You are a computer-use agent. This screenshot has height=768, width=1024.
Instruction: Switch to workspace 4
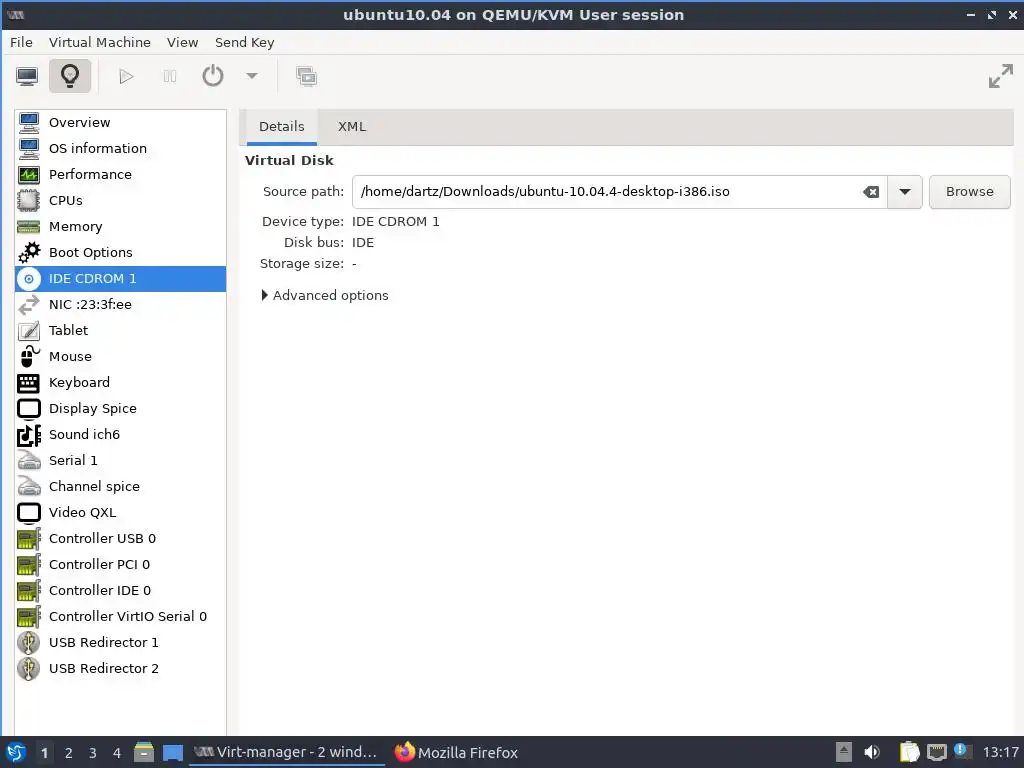[117, 753]
